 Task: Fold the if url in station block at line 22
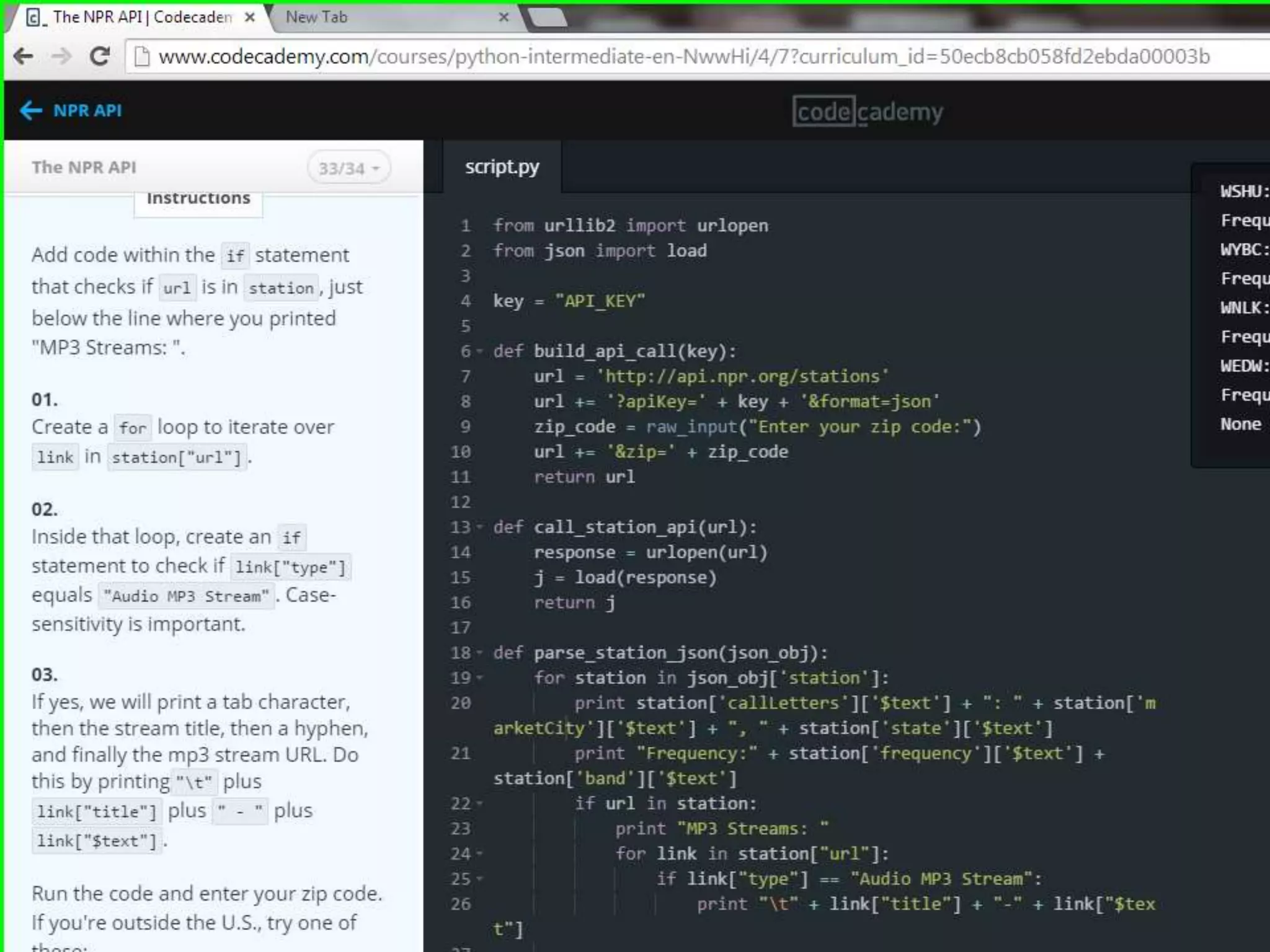pos(479,804)
